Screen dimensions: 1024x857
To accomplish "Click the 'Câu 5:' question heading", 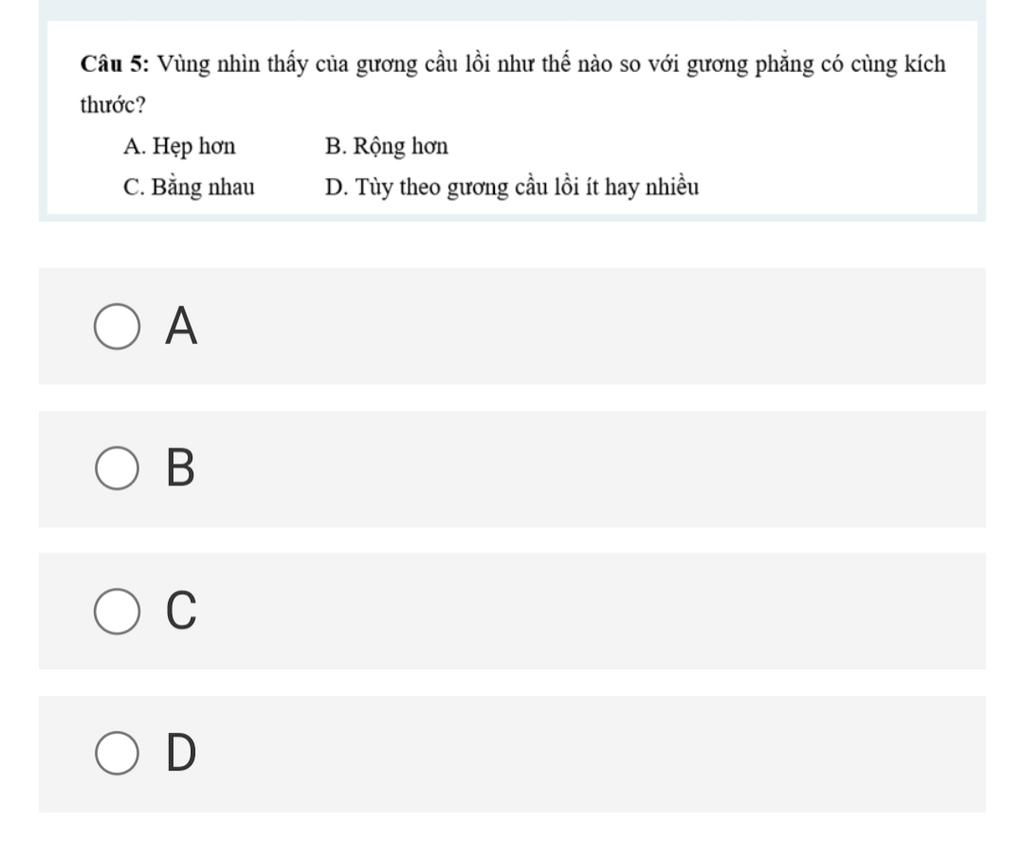I will (x=115, y=64).
